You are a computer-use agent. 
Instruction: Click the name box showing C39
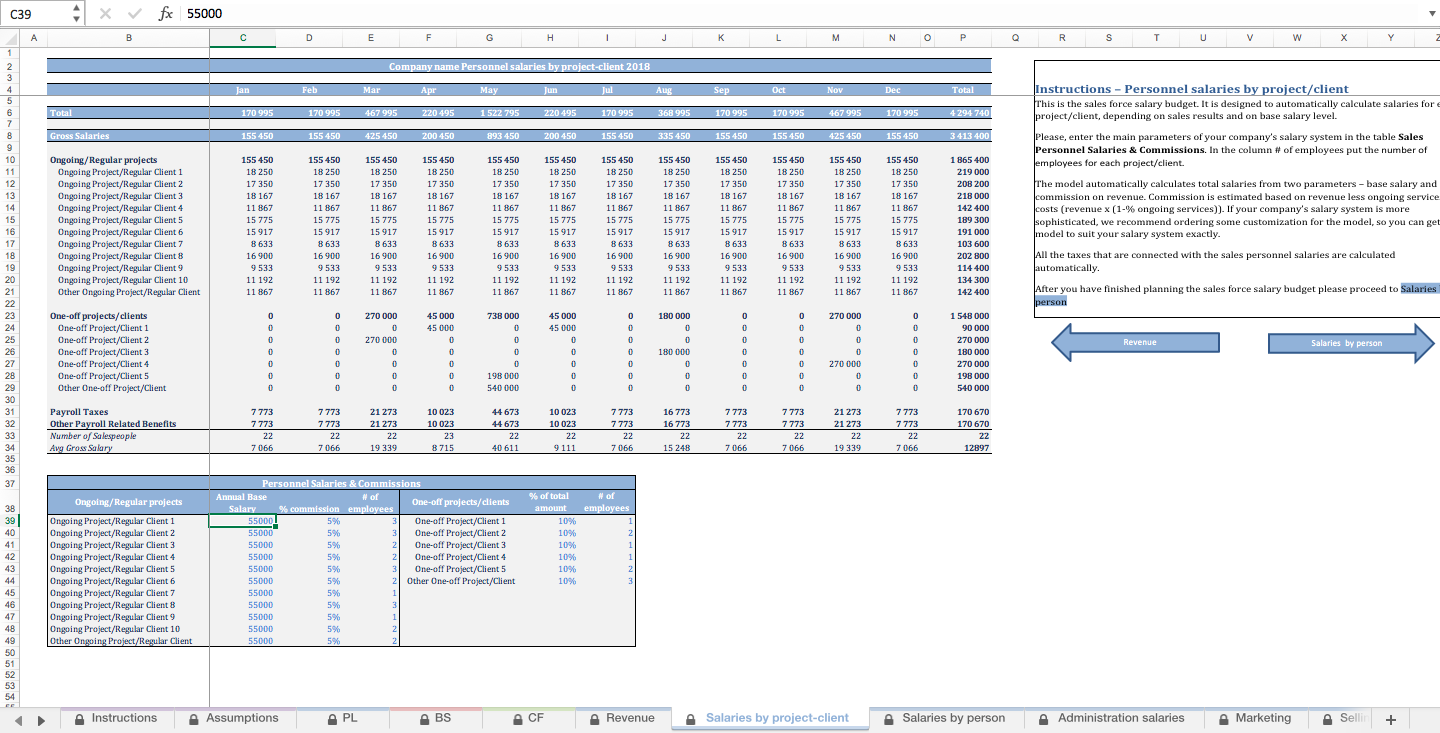tap(38, 14)
